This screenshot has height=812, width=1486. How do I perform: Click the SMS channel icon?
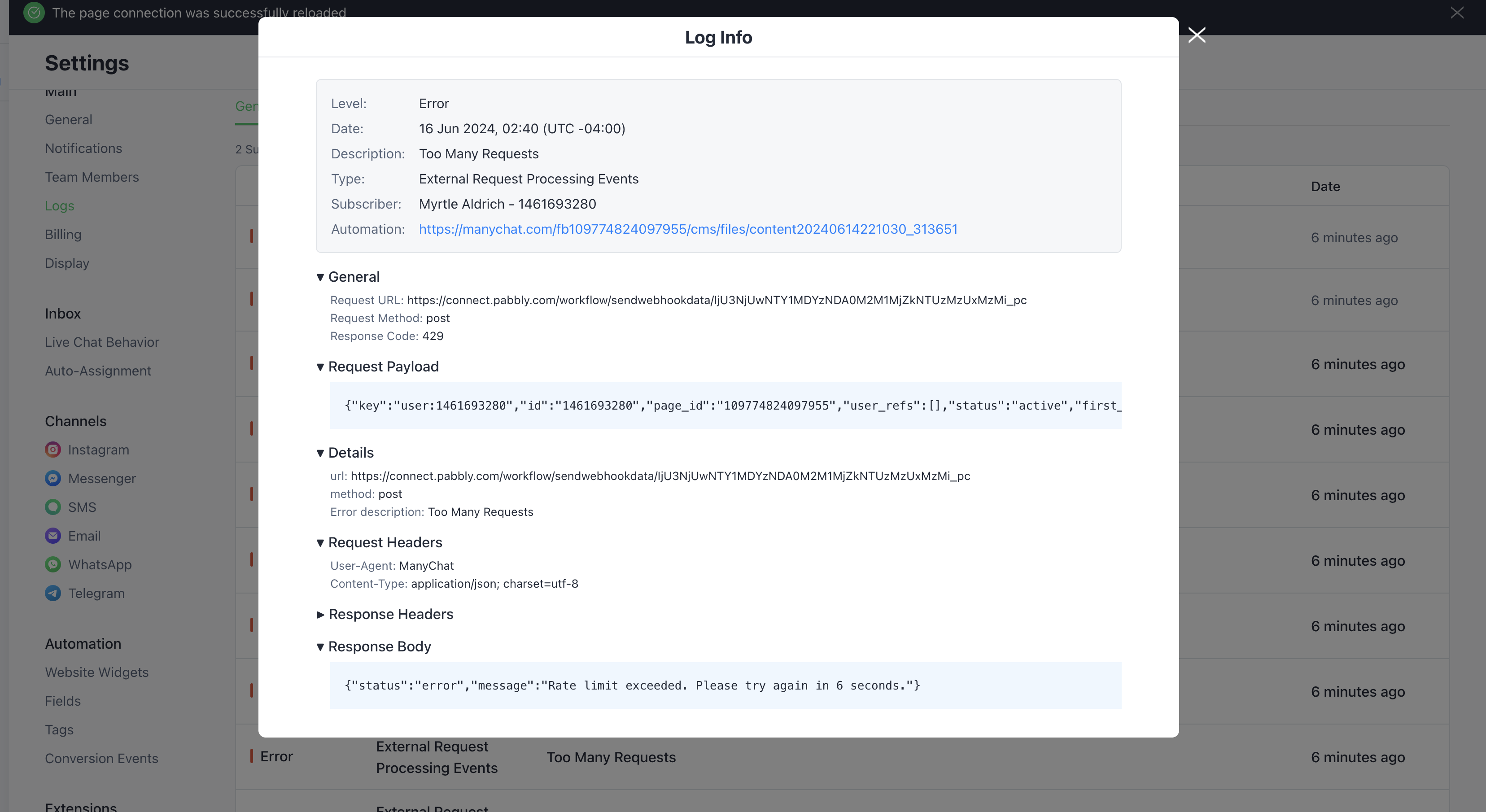tap(53, 507)
